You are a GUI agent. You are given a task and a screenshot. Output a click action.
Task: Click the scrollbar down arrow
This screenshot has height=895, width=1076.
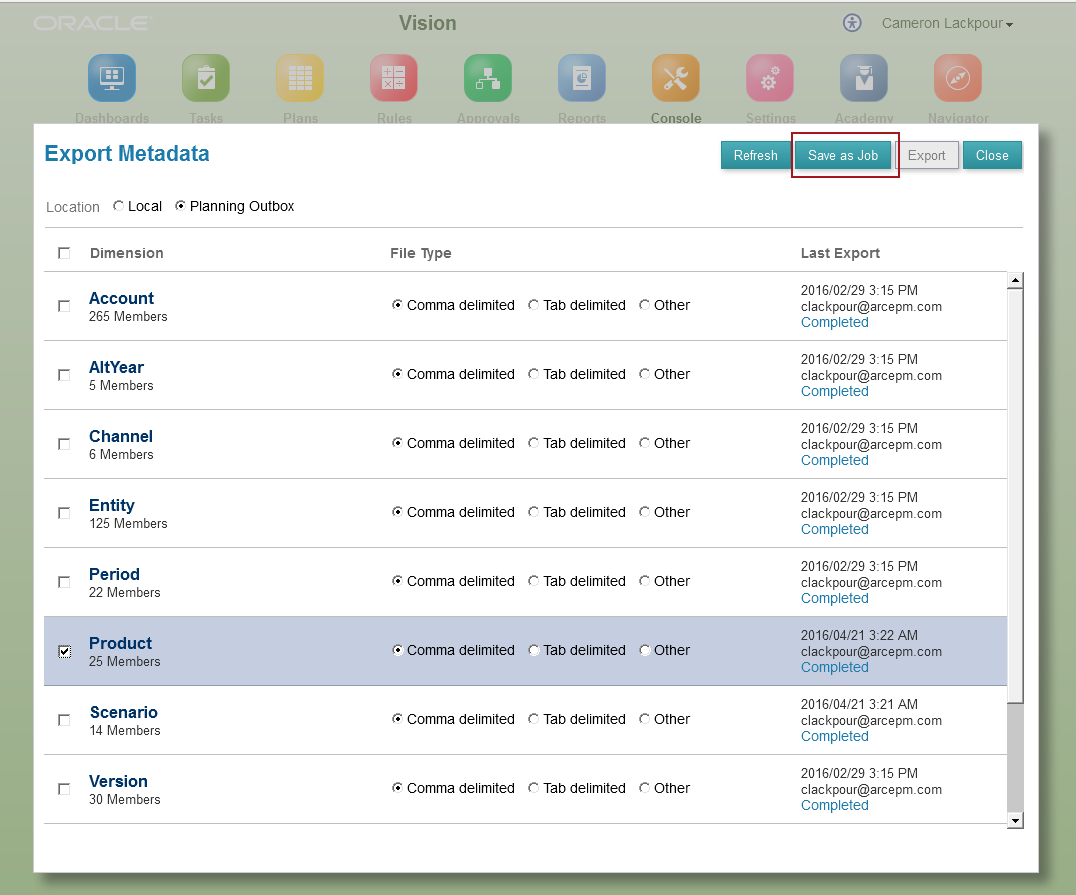1015,820
